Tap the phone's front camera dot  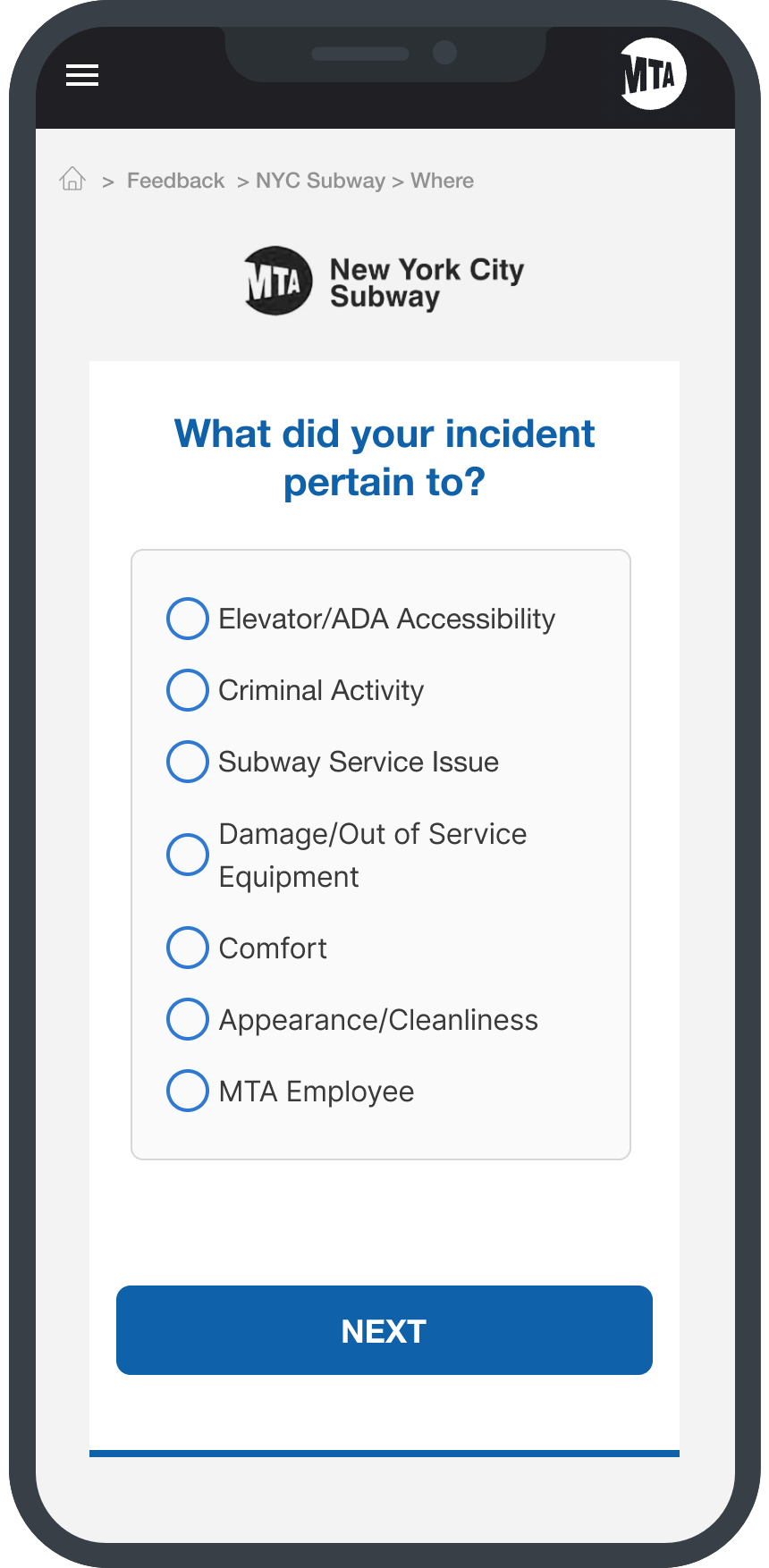444,53
